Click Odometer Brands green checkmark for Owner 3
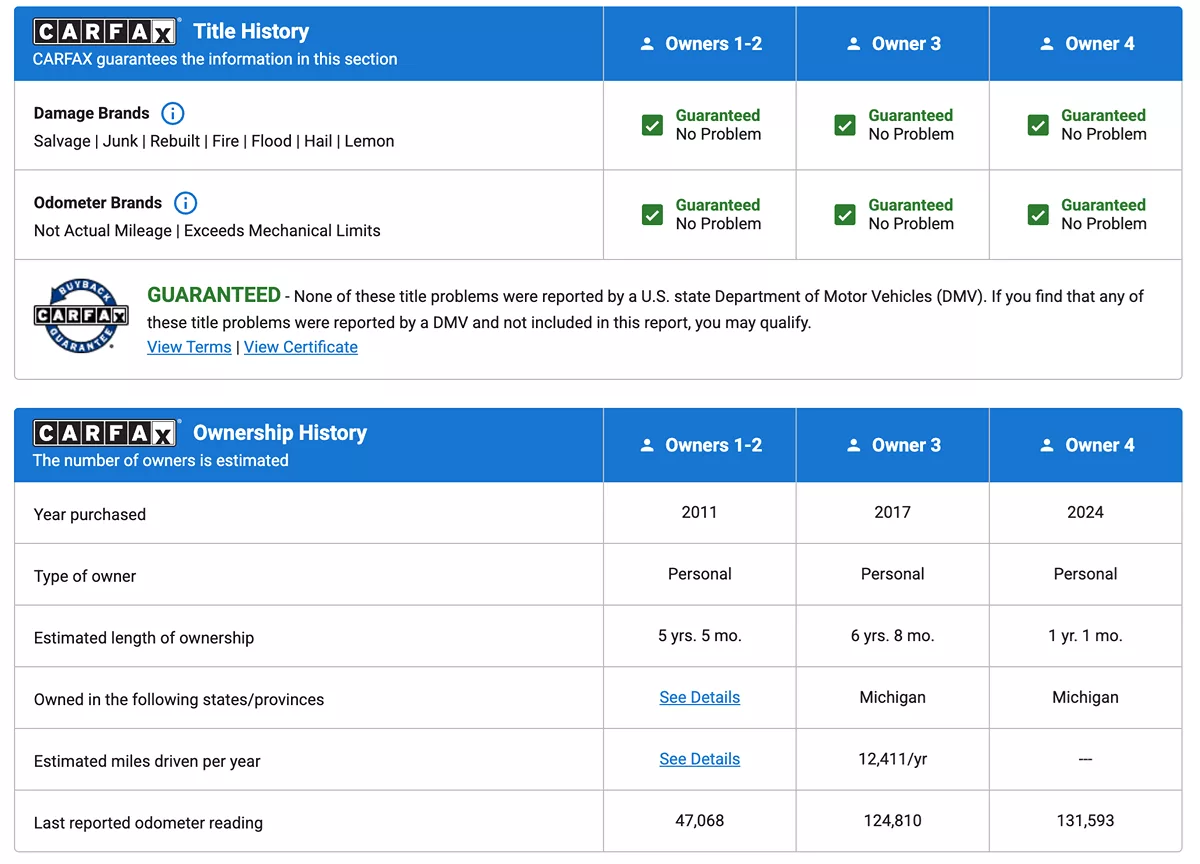Image resolution: width=1200 pixels, height=864 pixels. click(845, 214)
